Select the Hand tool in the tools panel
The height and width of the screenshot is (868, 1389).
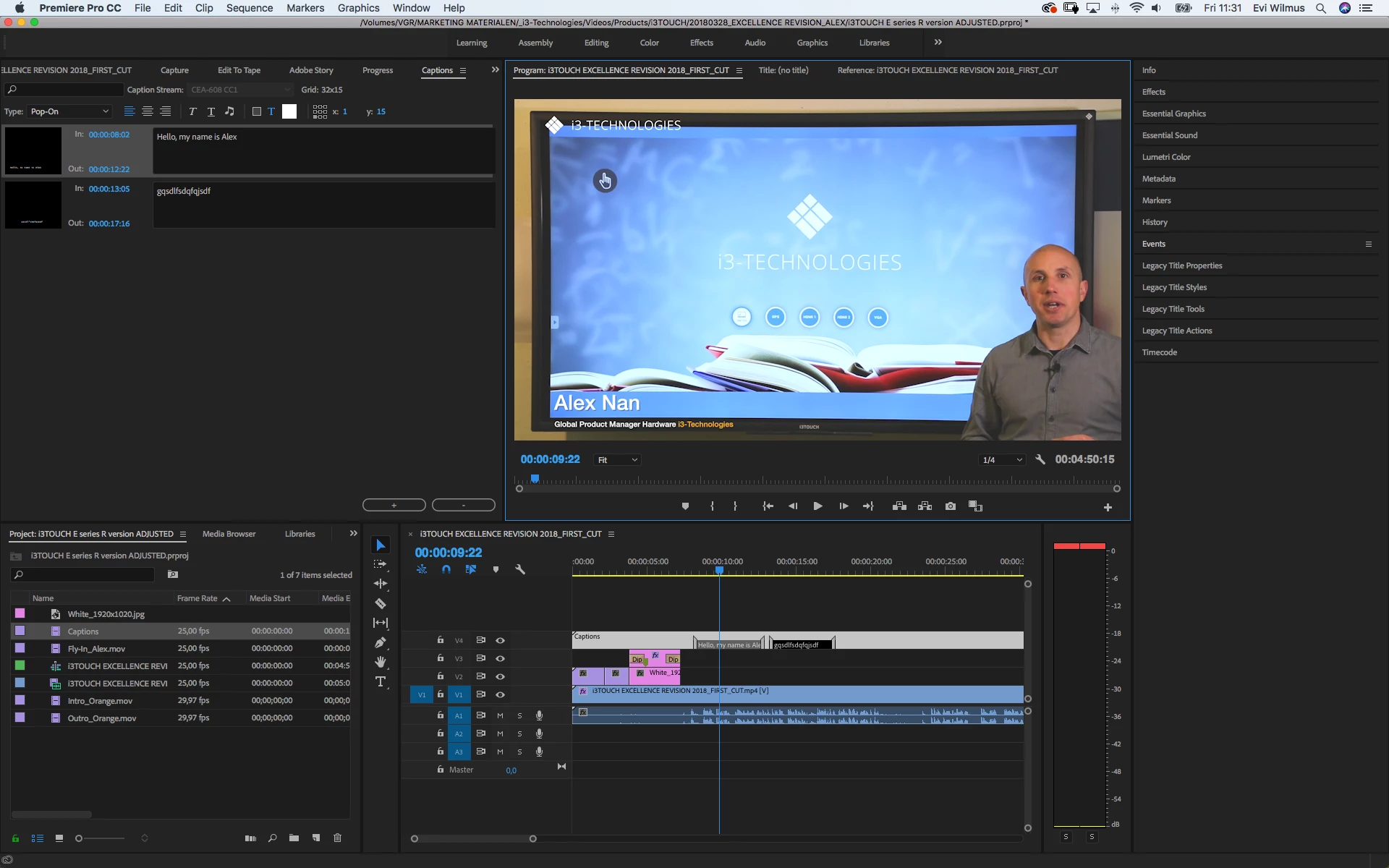381,662
